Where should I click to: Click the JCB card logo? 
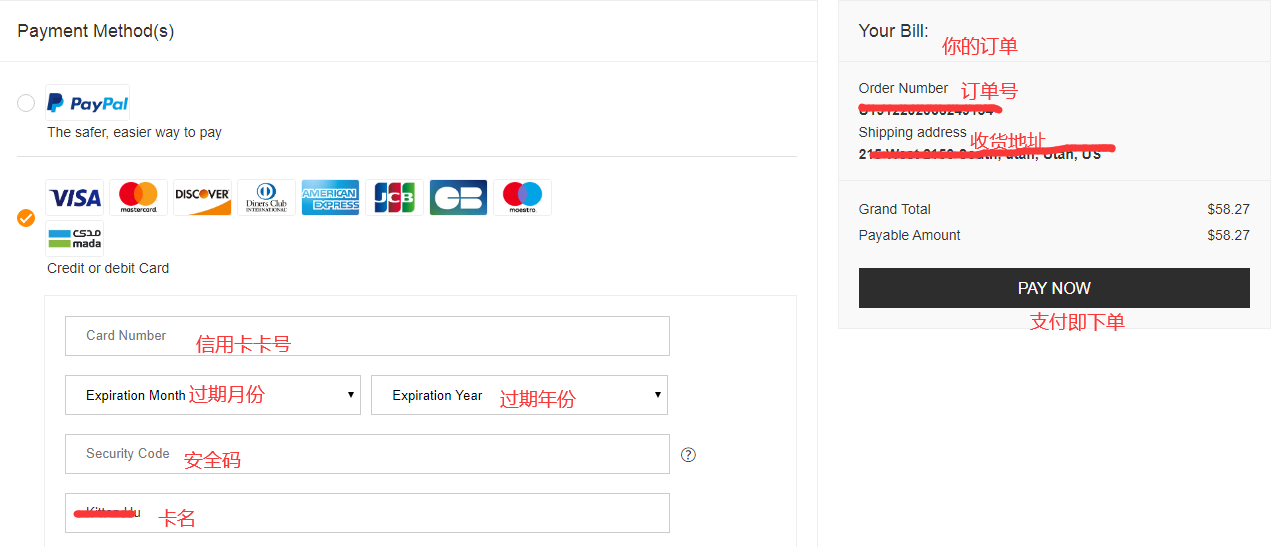(394, 197)
